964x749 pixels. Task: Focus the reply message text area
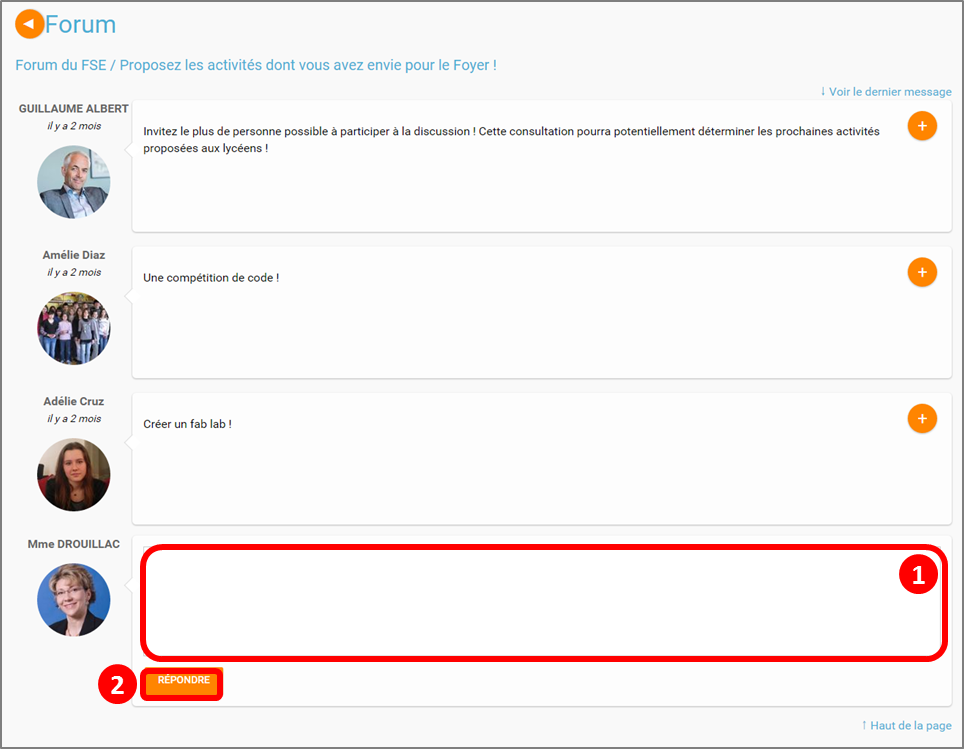(520, 602)
